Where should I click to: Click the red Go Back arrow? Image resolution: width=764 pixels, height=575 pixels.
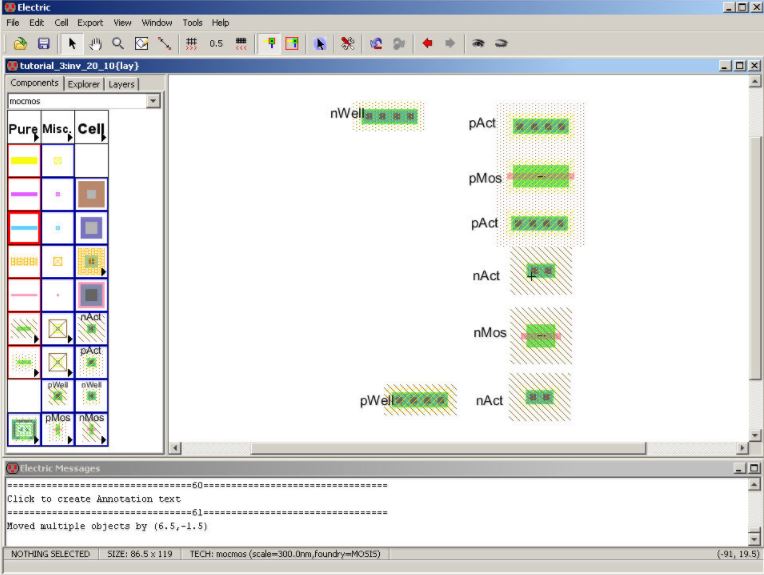pyautogui.click(x=427, y=44)
